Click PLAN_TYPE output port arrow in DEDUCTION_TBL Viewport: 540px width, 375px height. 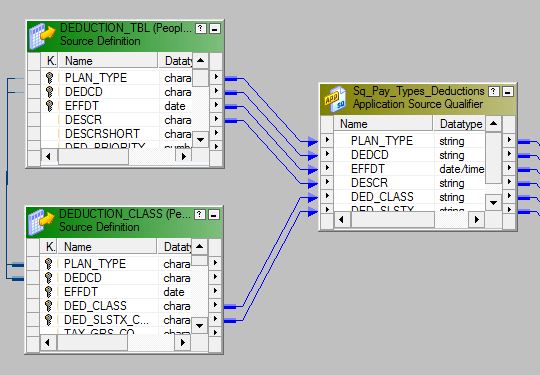click(x=216, y=76)
